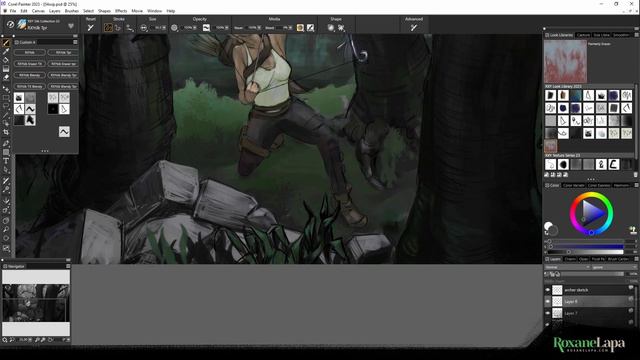Select the Freehand Strokes icon

point(108,28)
